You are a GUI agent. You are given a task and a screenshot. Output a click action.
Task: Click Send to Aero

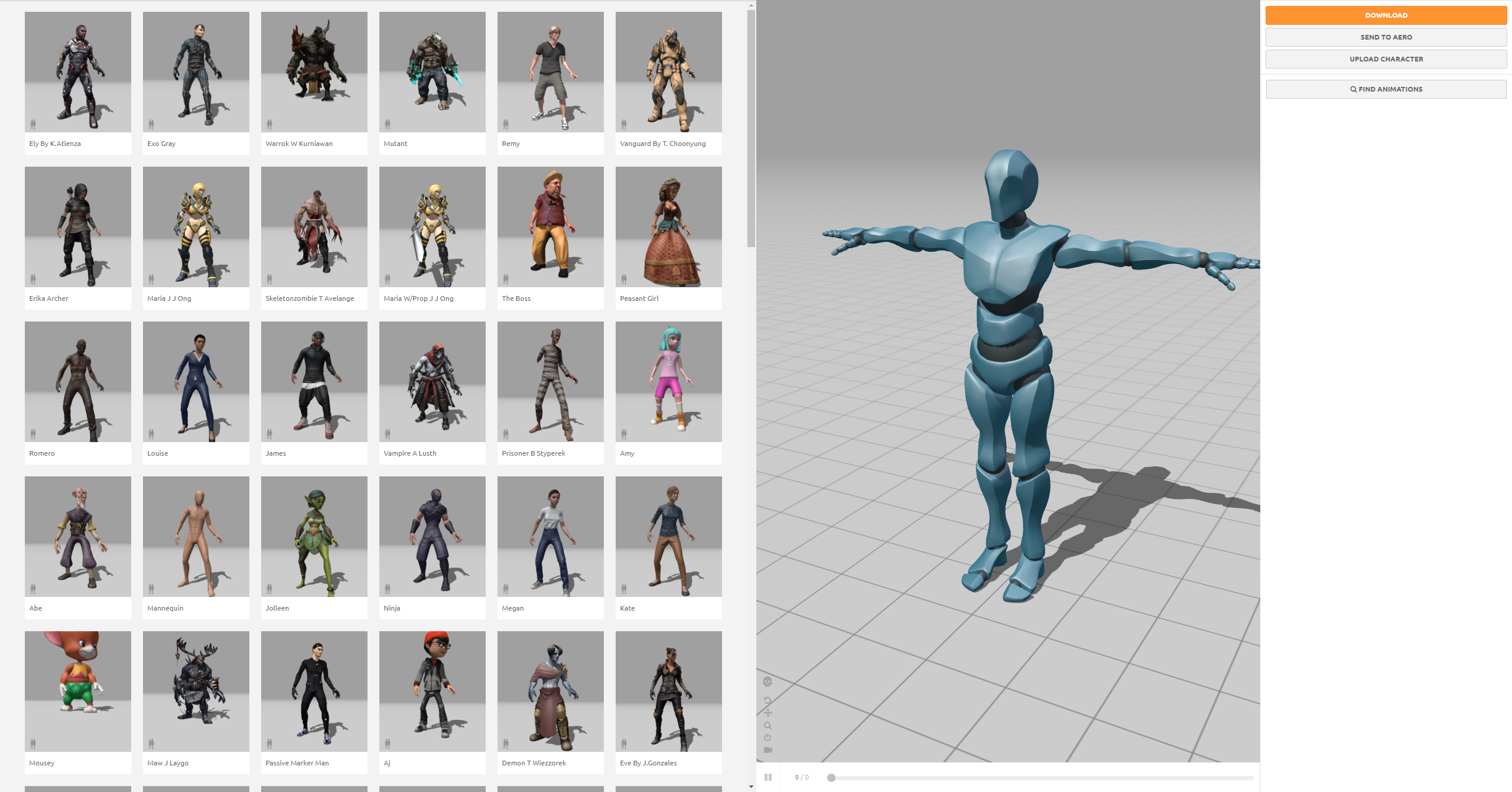coord(1386,37)
